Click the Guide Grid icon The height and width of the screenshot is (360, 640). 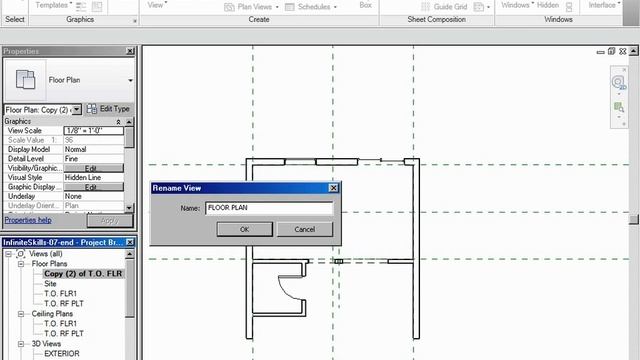[x=425, y=7]
